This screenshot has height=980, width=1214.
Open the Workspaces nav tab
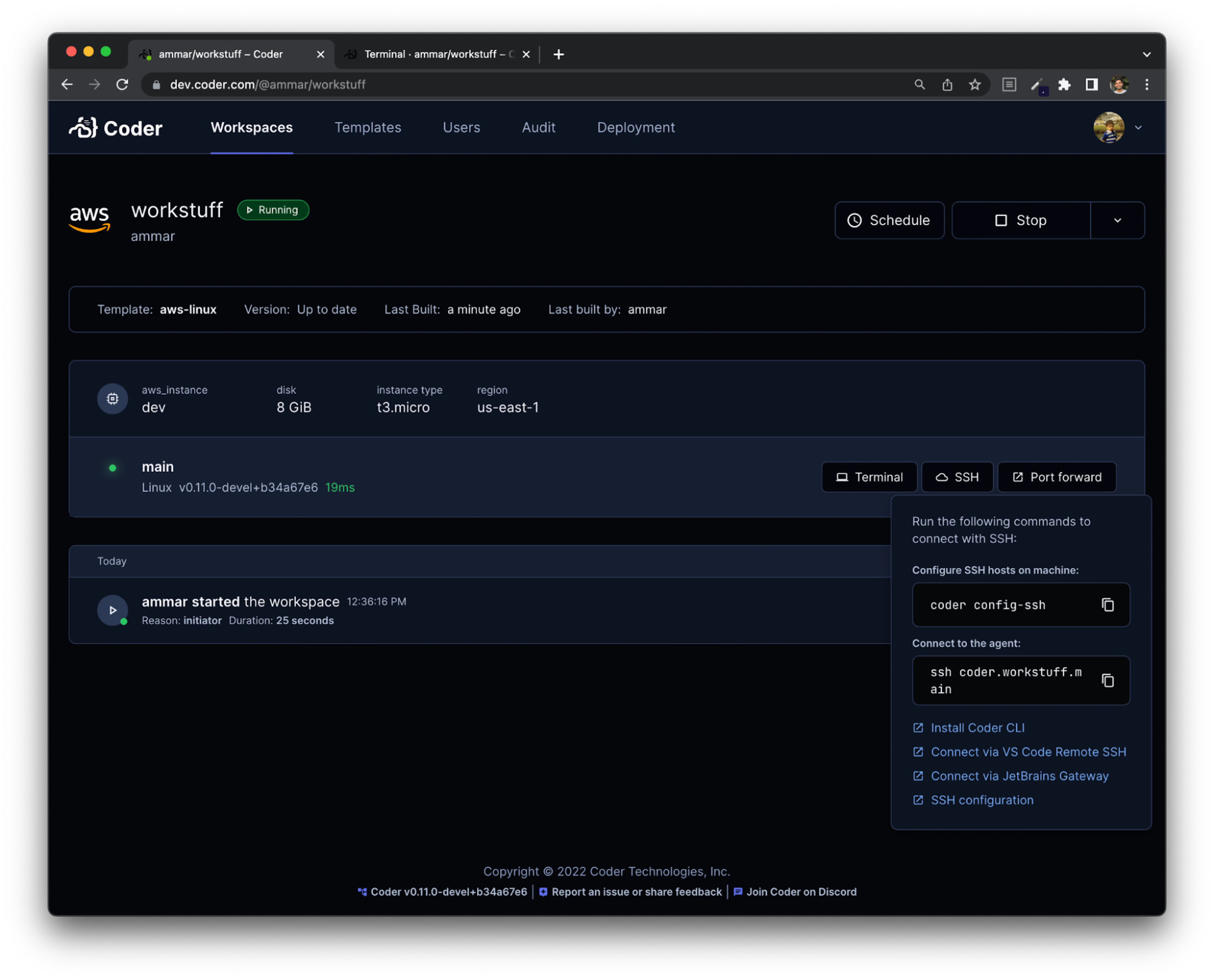click(x=252, y=127)
